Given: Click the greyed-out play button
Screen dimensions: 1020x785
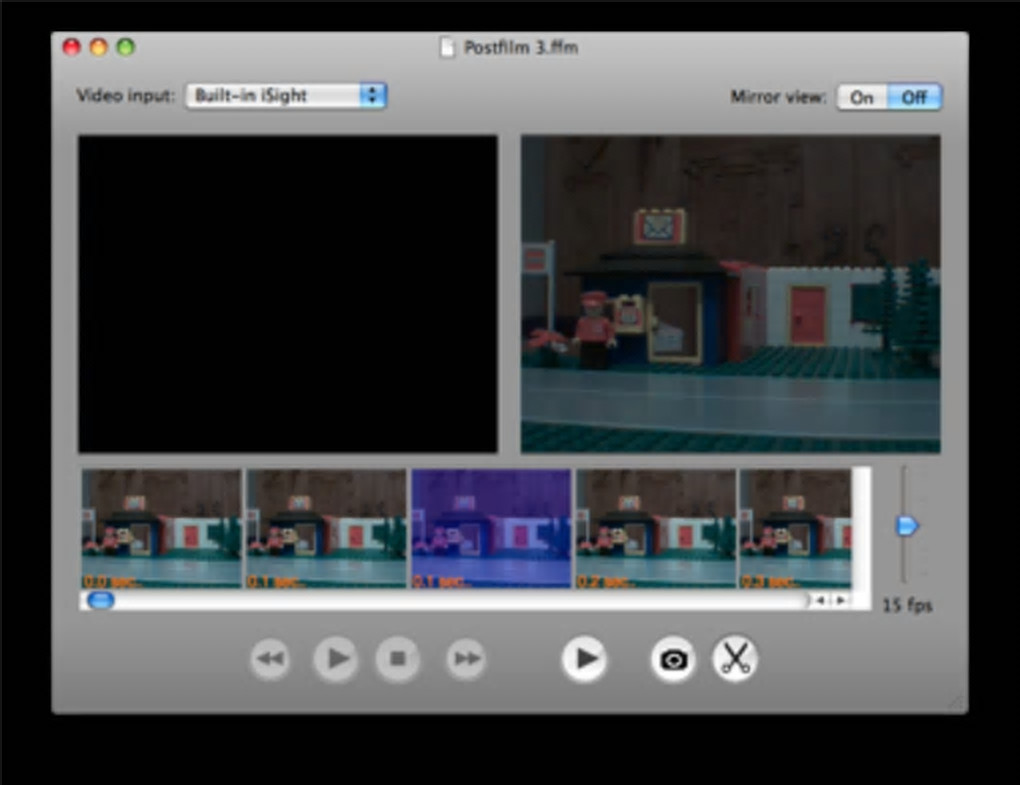Looking at the screenshot, I should (335, 659).
